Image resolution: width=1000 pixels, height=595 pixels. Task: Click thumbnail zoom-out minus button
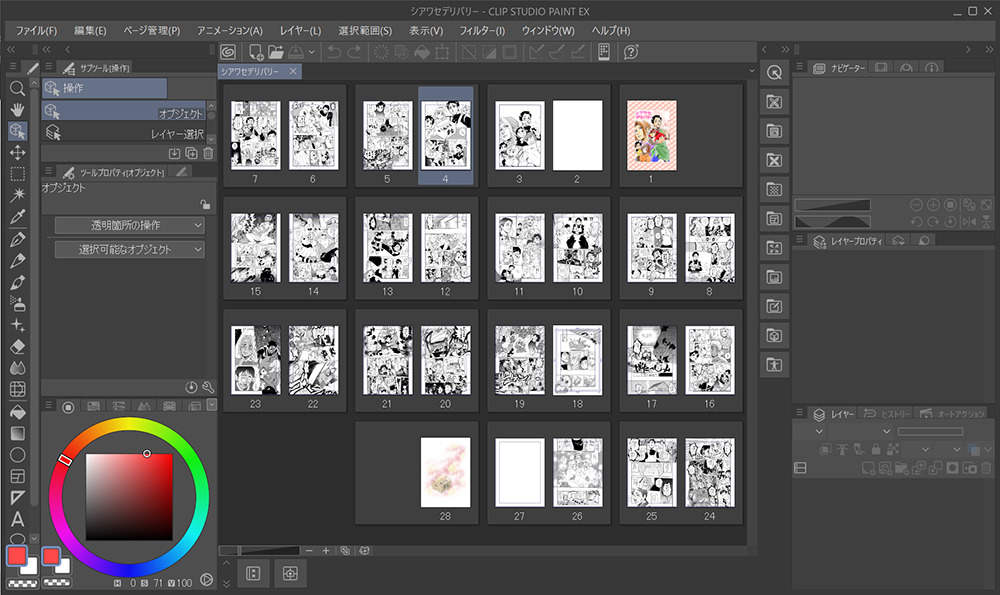pos(309,550)
